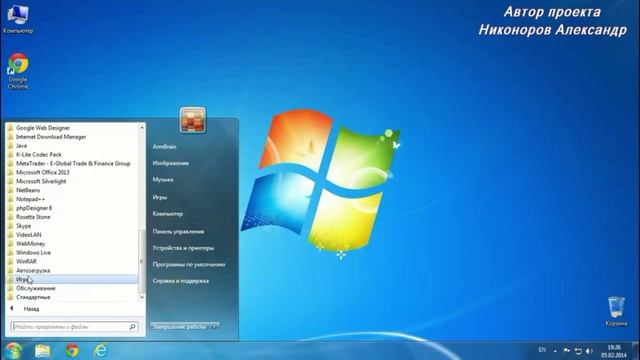Open the clock showing 19:26
This screenshot has width=640, height=360.
coord(613,351)
